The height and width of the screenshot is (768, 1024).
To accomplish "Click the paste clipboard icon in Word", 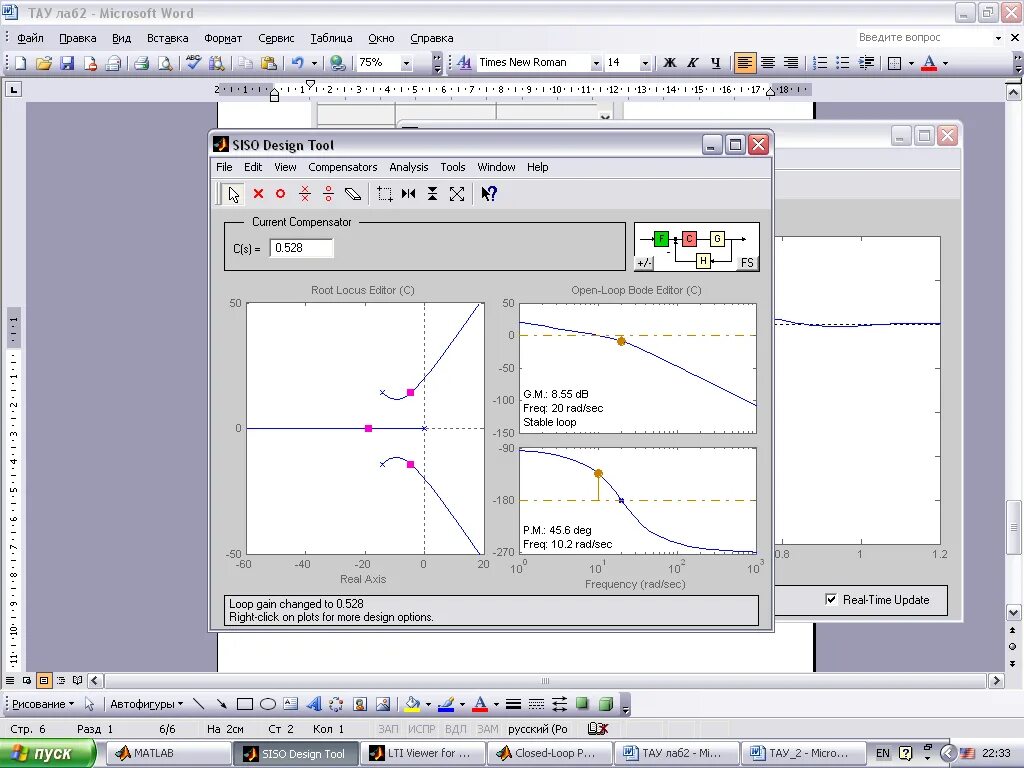I will pyautogui.click(x=268, y=63).
